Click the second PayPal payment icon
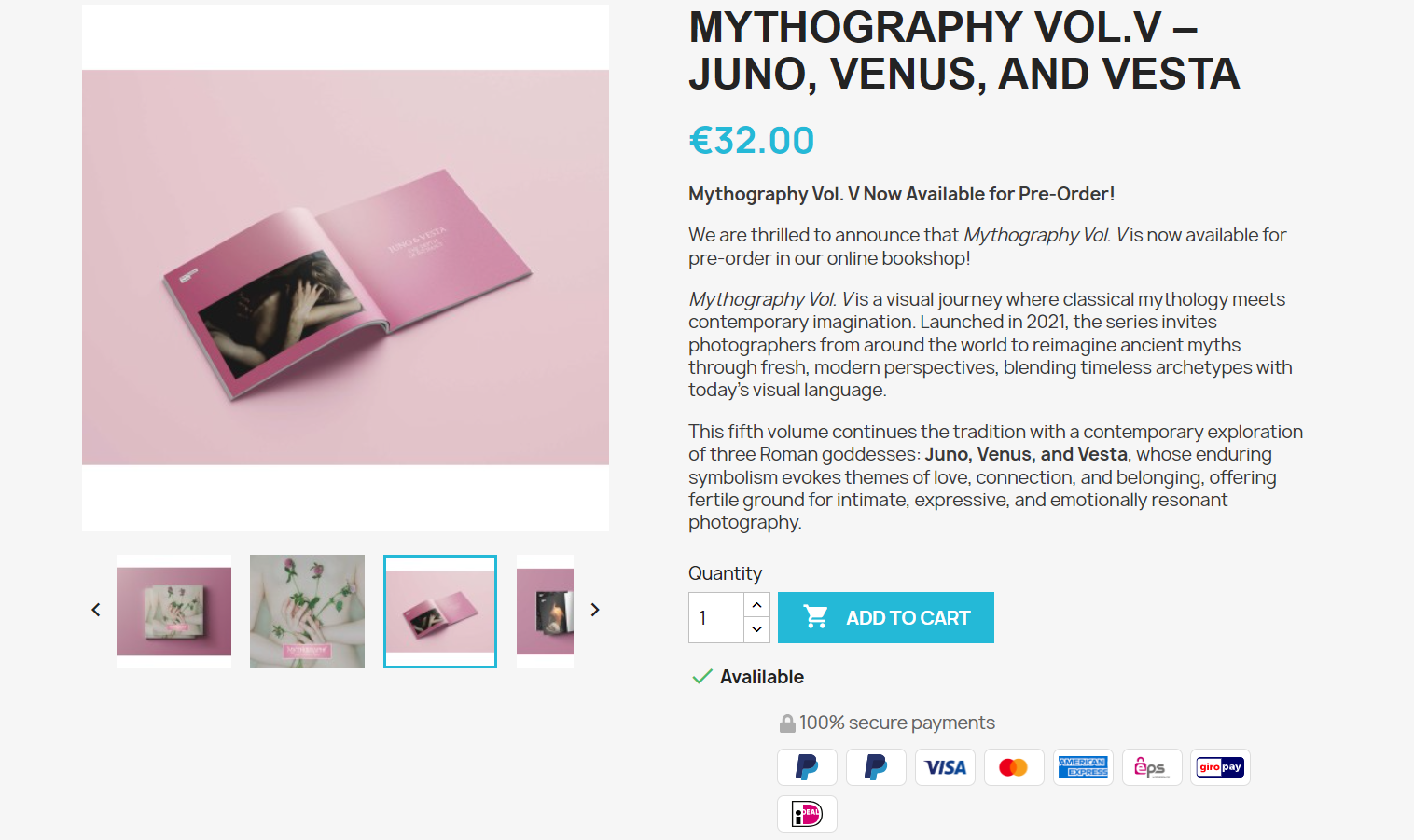 coord(876,767)
